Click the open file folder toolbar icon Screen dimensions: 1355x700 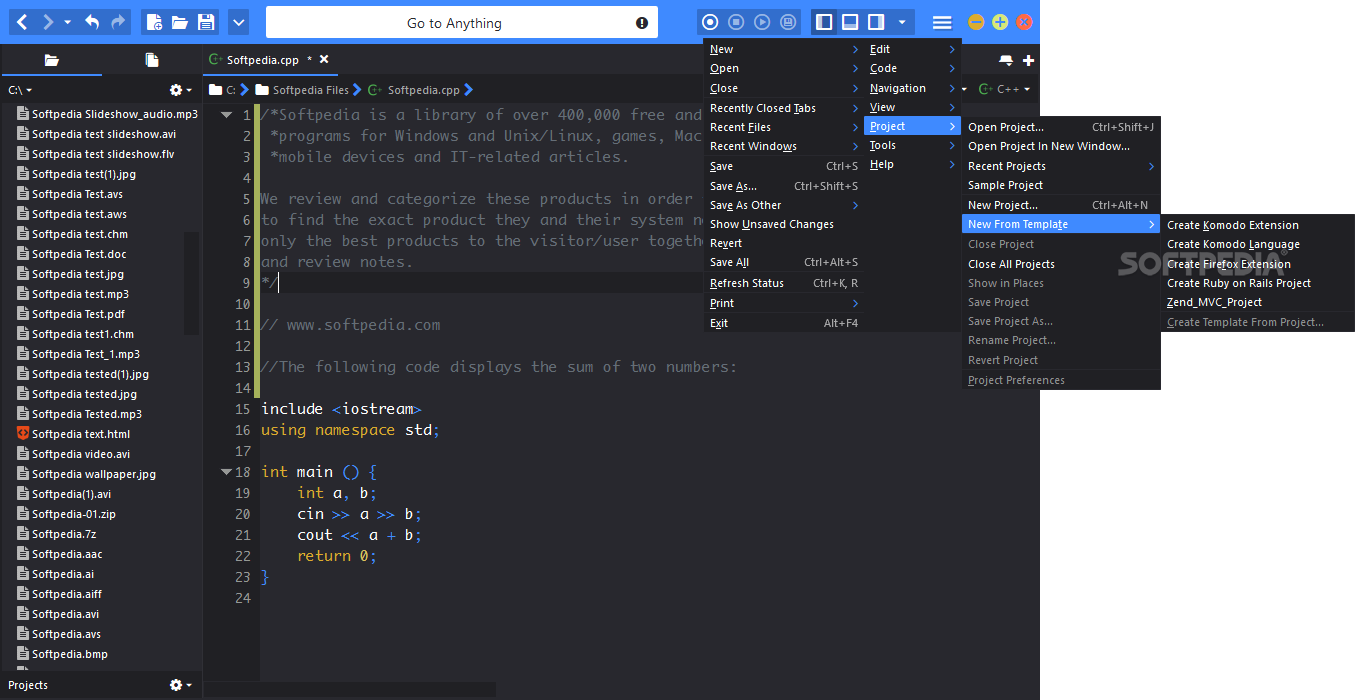(180, 22)
